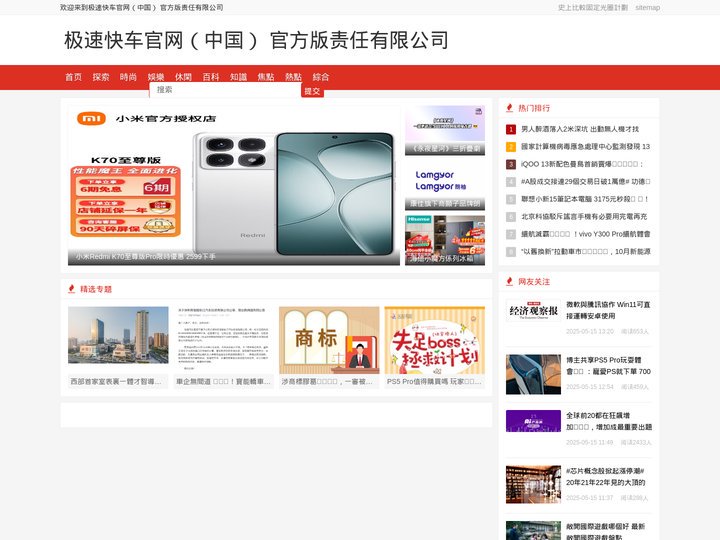
Task: Open ranked article about vivo Y300 Pro
Action: tap(585, 234)
